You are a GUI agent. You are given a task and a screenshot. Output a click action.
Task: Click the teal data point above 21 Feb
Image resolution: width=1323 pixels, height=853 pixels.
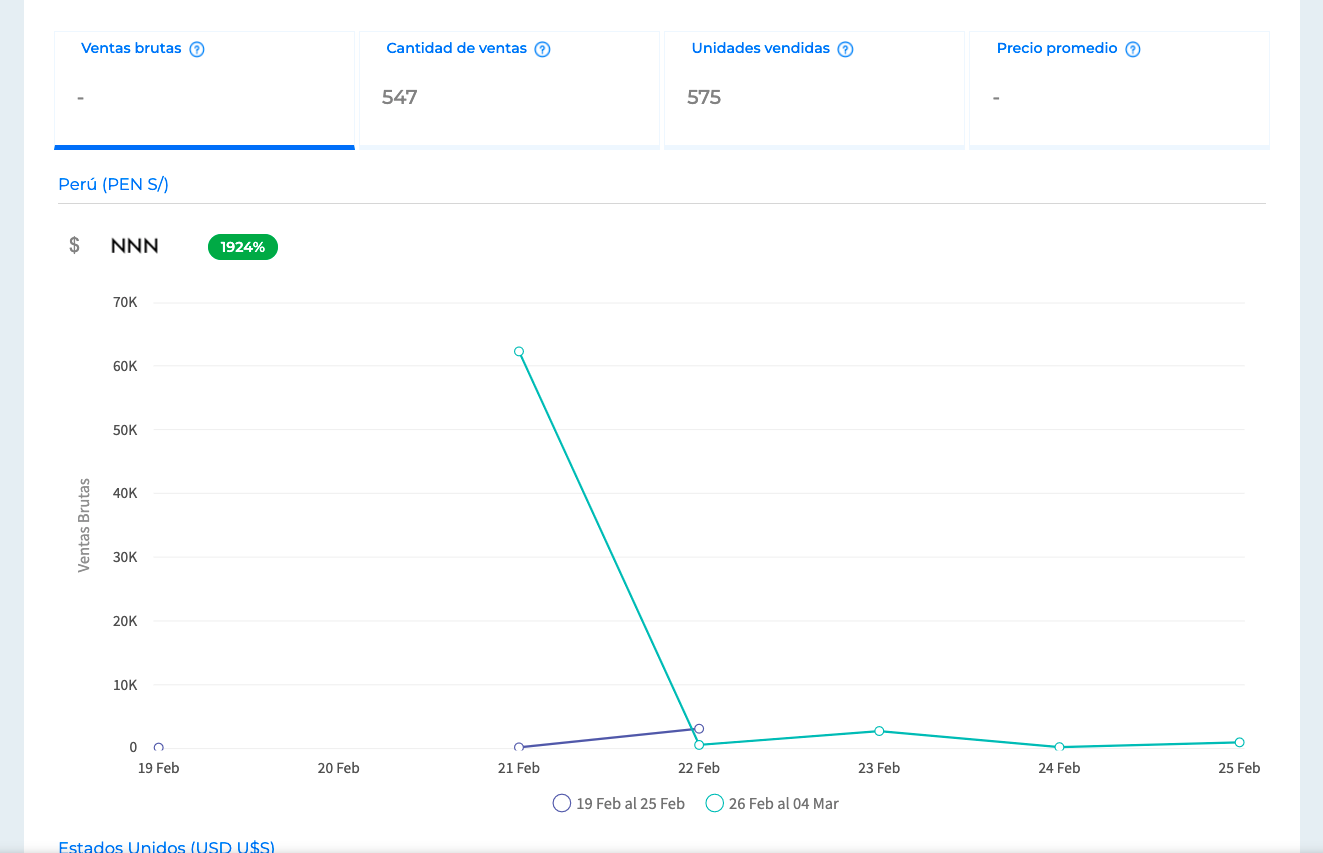pos(519,352)
